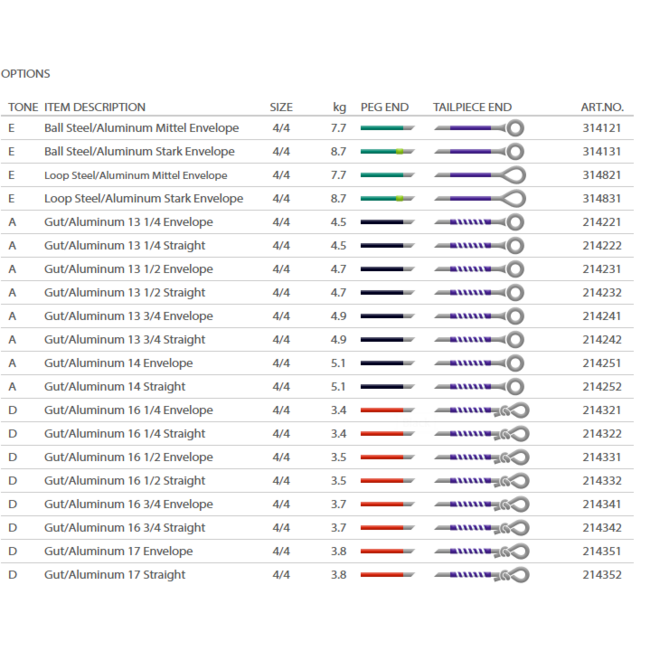Click article number 214232

603,293
